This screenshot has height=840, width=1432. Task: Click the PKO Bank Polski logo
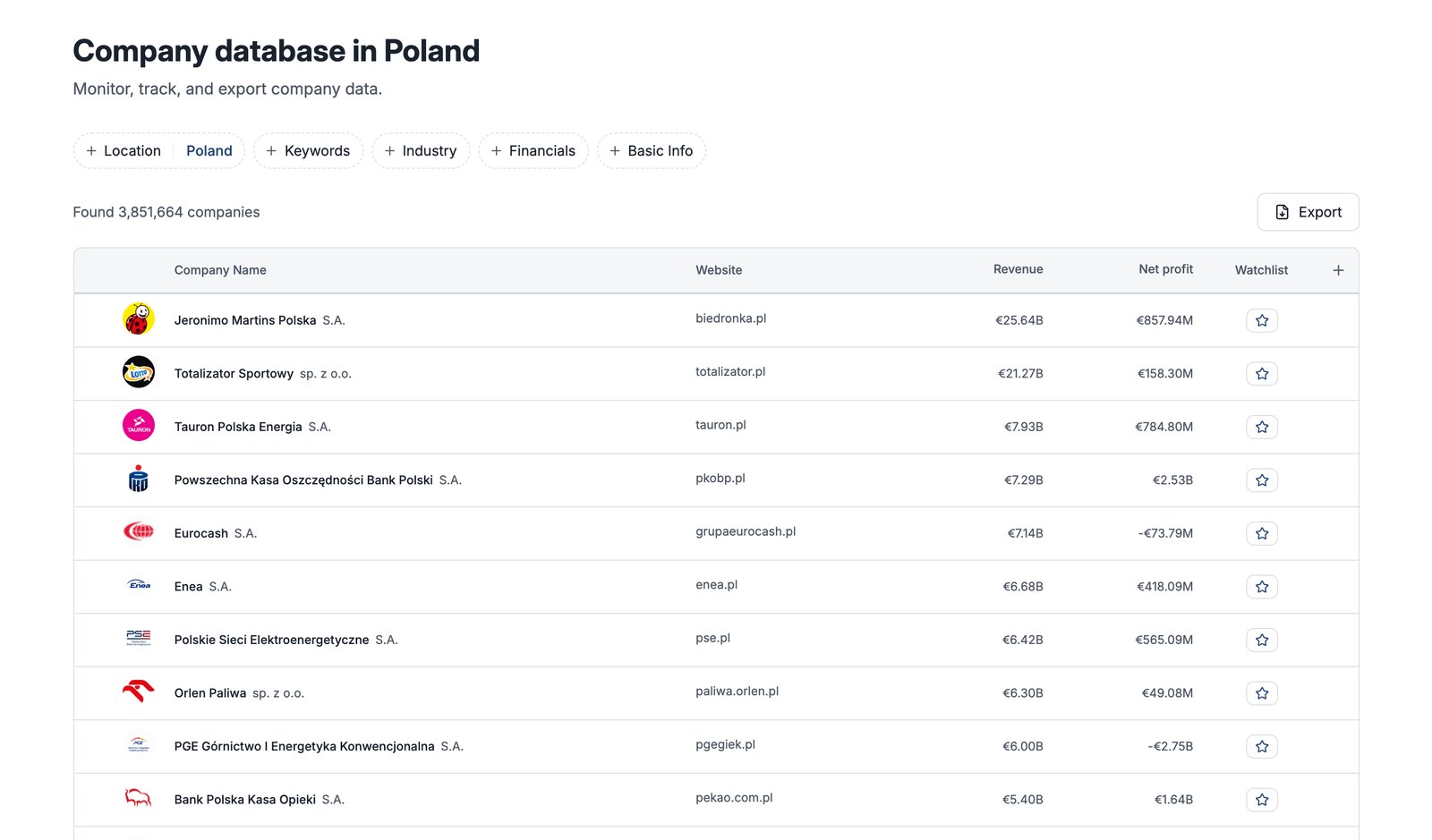[x=139, y=479]
